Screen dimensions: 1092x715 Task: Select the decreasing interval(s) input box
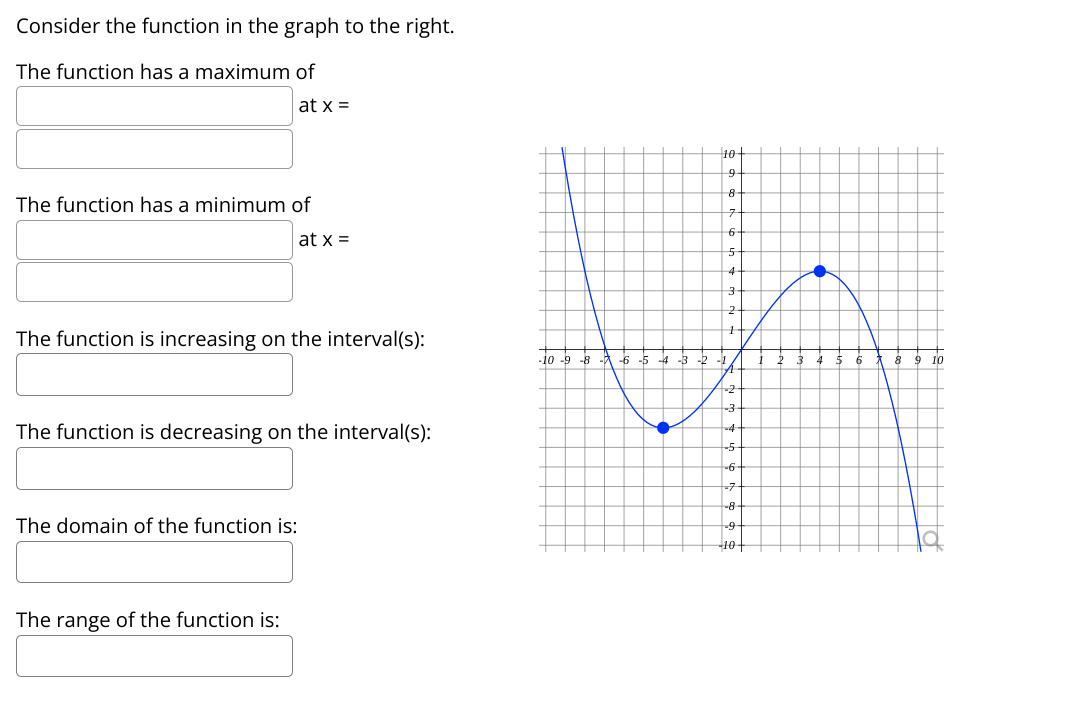click(x=154, y=468)
